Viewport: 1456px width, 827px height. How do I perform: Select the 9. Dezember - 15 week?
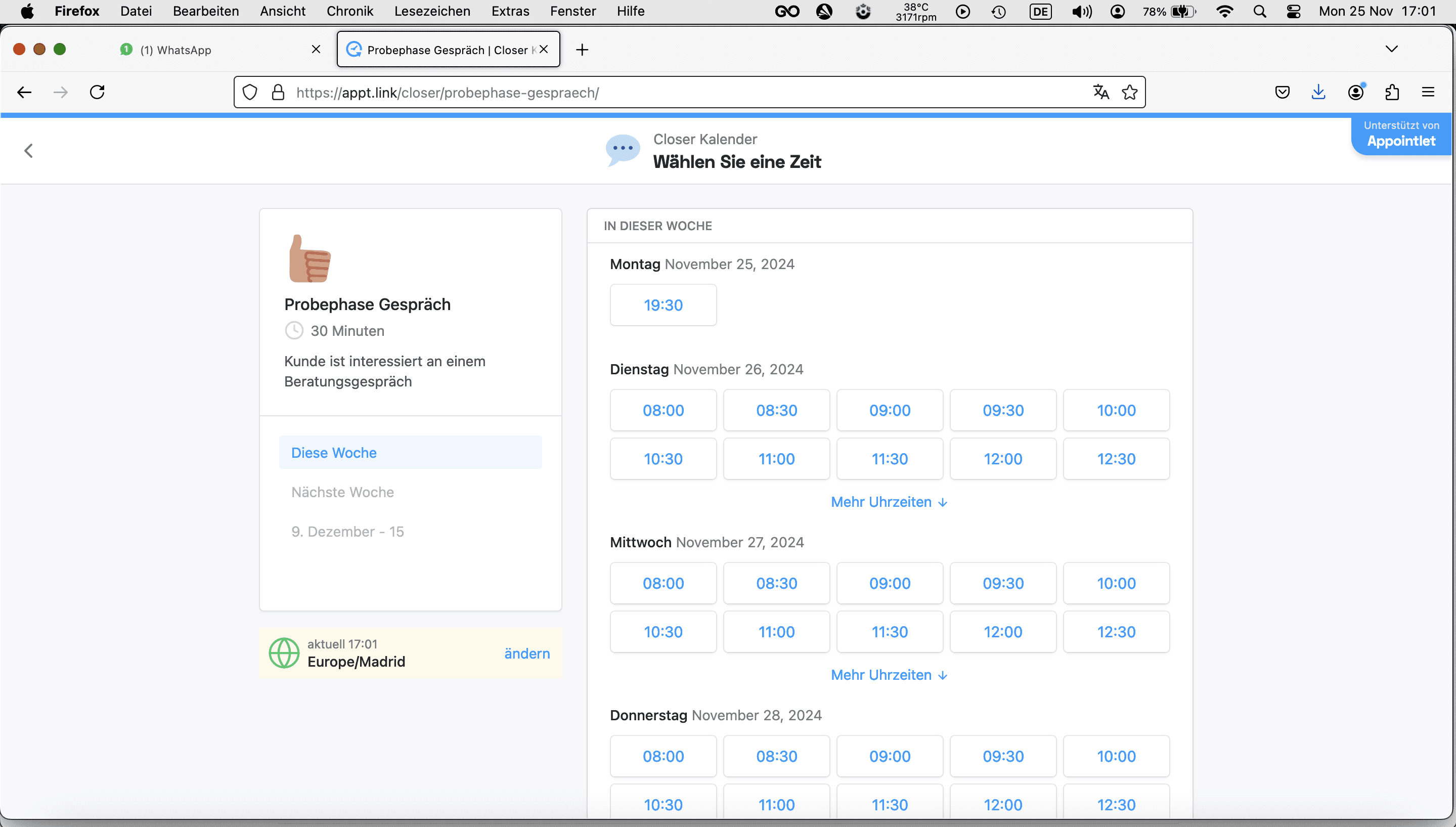347,532
